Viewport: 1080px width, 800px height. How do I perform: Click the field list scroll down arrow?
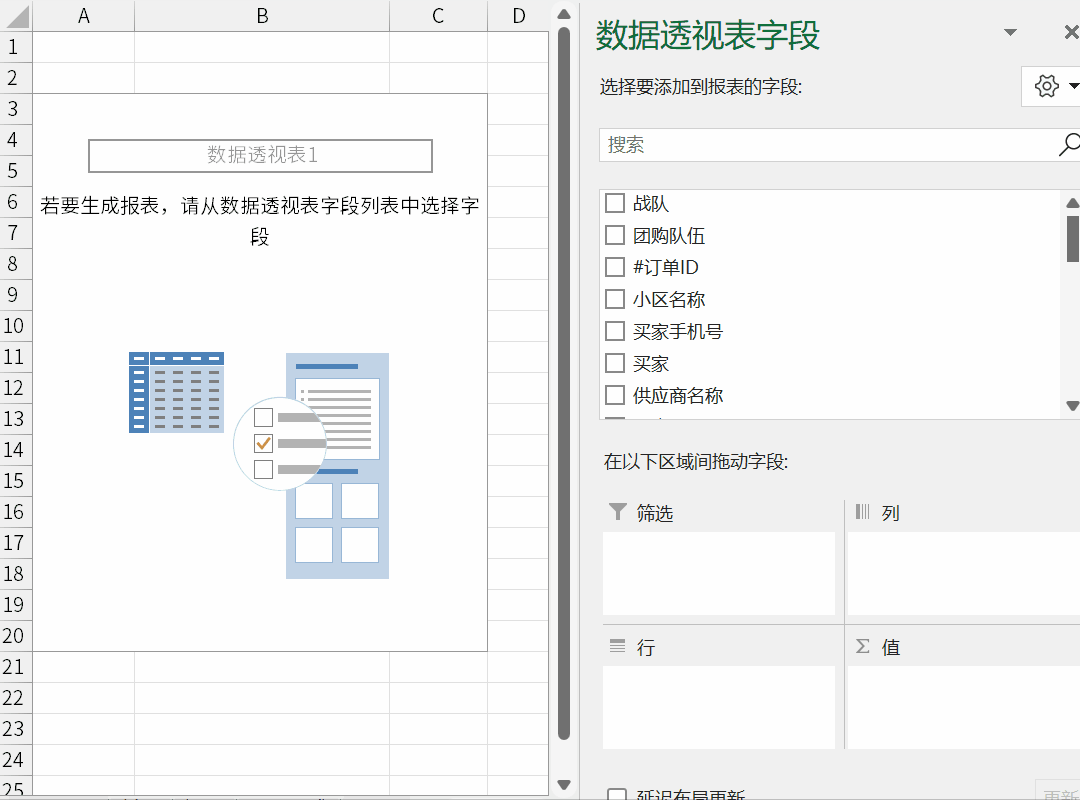(1072, 406)
